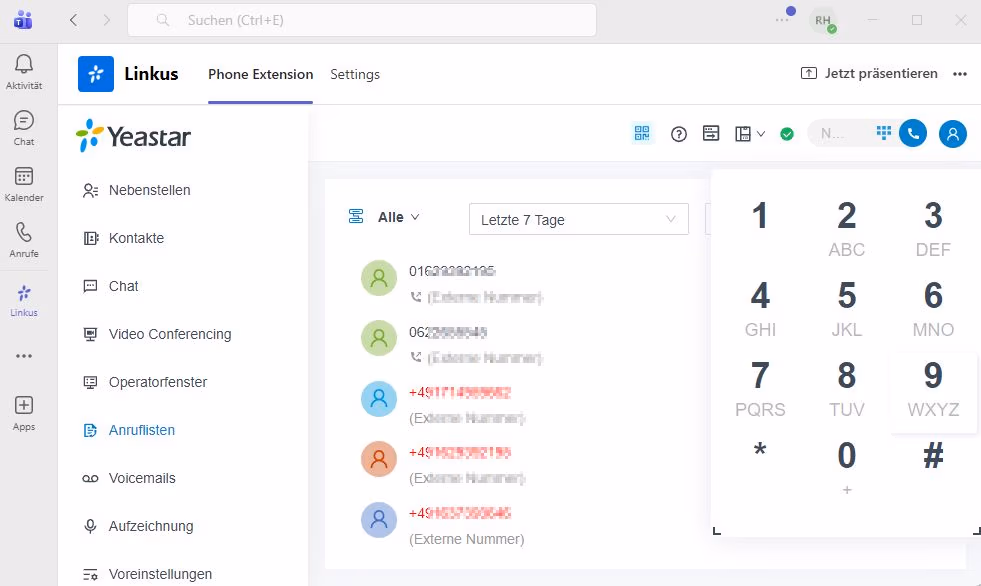Image resolution: width=981 pixels, height=586 pixels.
Task: Open the Voicemails section
Action: tap(141, 478)
